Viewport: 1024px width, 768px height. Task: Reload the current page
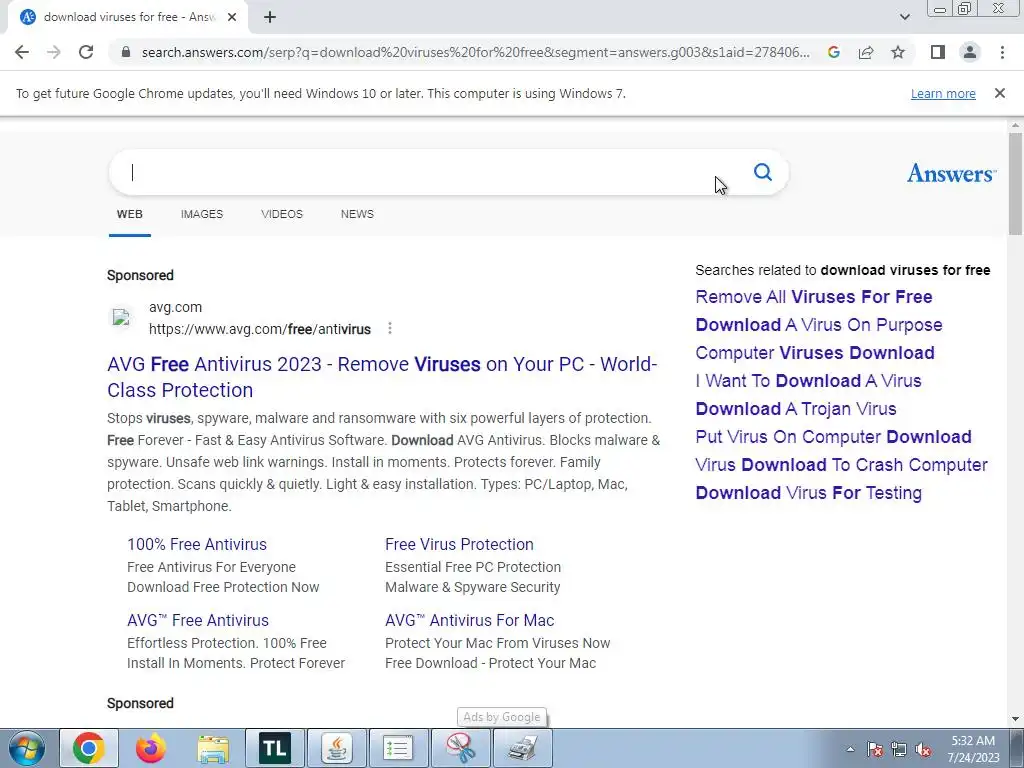point(86,52)
